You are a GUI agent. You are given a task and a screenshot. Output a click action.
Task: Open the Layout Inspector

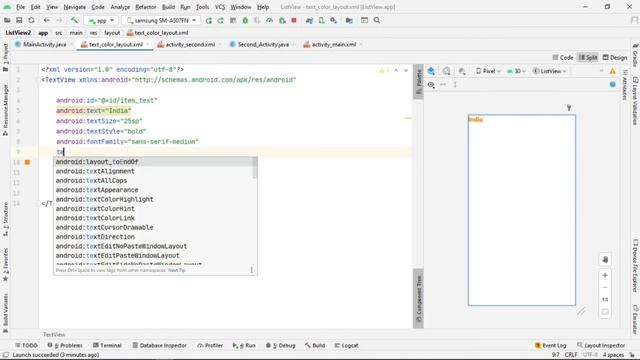(601, 345)
